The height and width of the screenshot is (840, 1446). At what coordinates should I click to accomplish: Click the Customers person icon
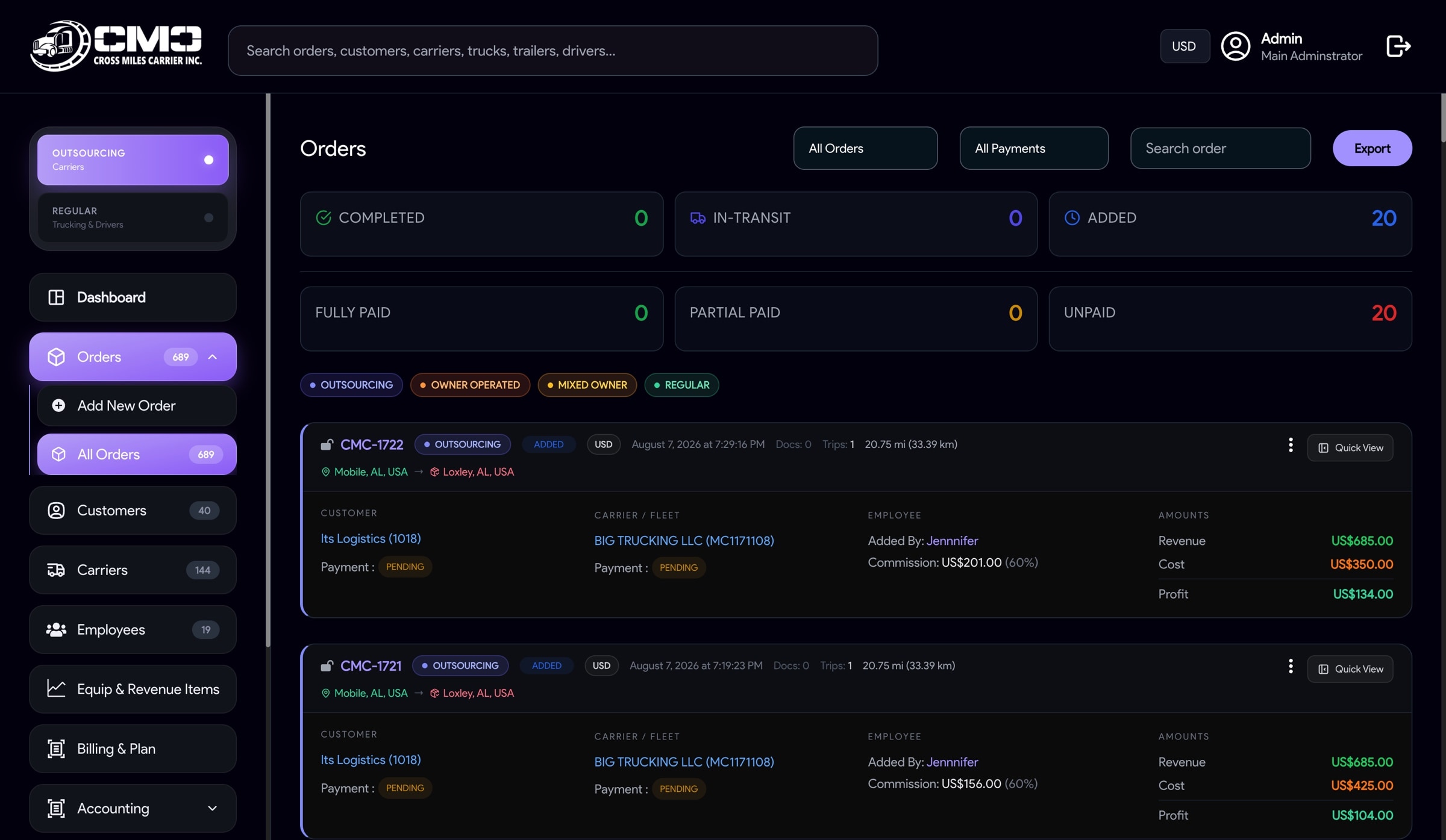(56, 511)
